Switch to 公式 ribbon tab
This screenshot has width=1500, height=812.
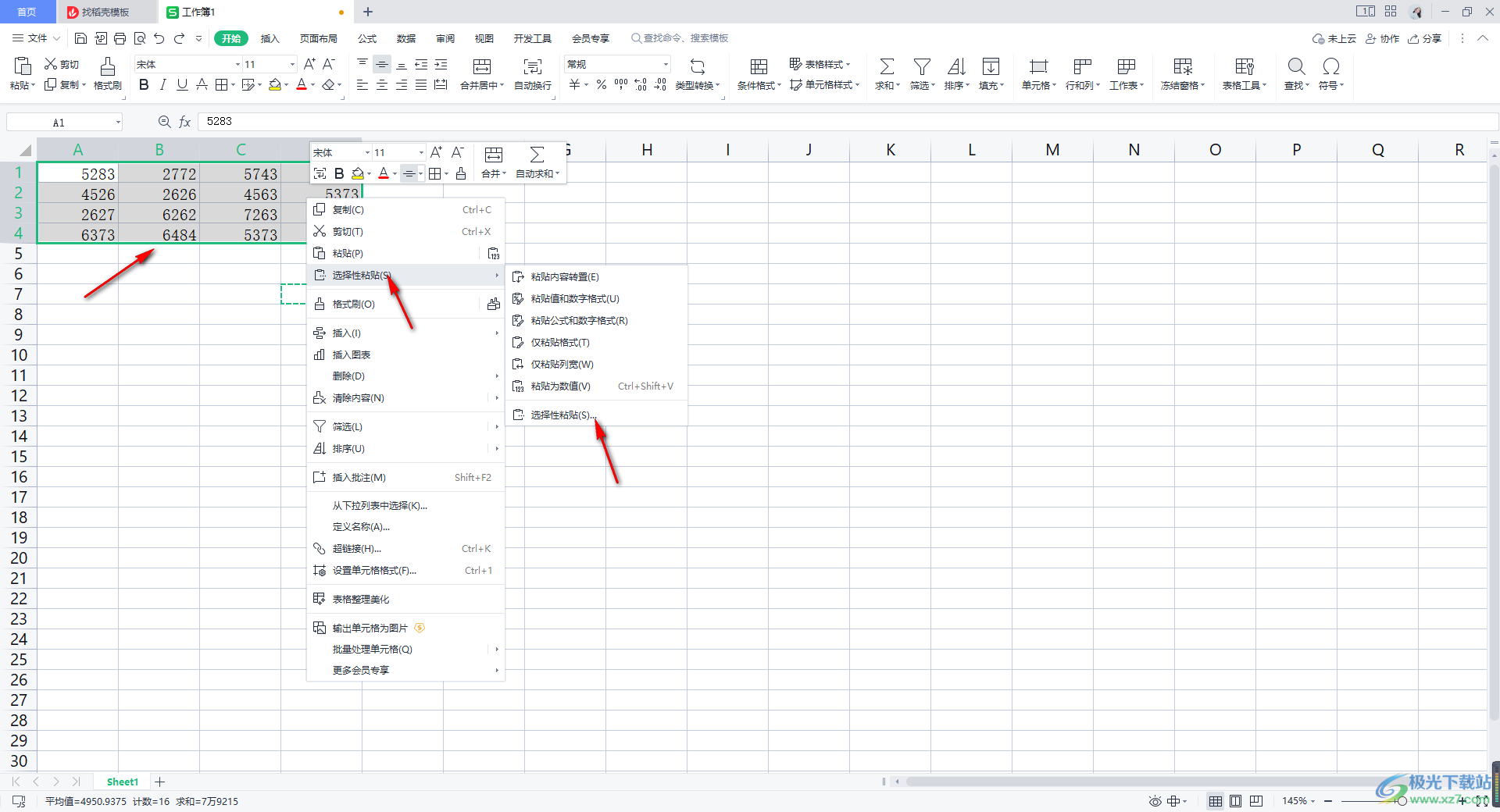coord(367,38)
